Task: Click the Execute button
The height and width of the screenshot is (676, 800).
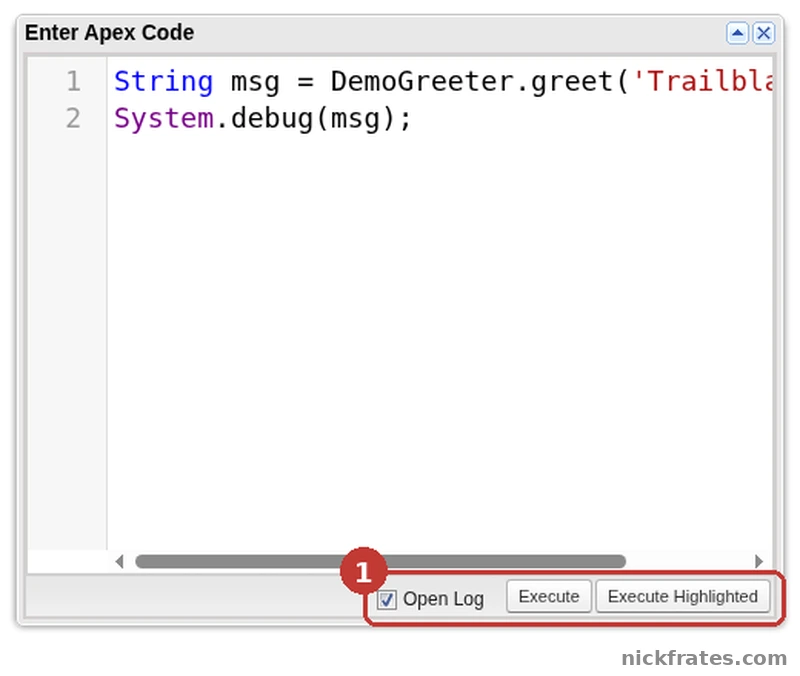Action: point(548,596)
